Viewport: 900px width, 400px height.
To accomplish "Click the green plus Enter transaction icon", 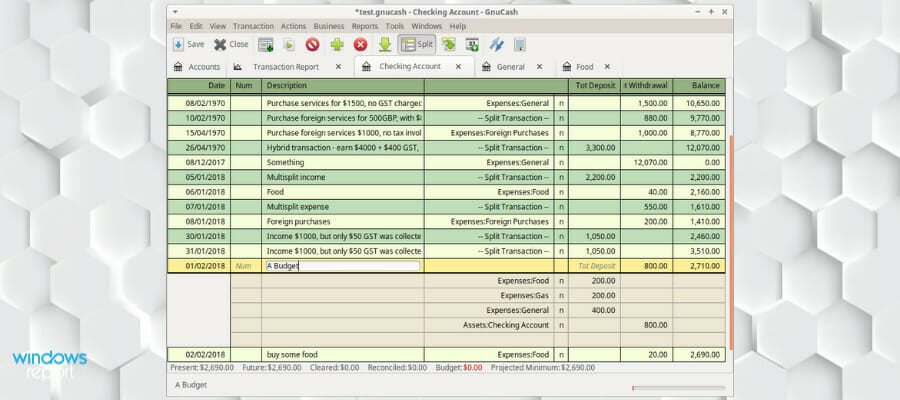I will 337,44.
